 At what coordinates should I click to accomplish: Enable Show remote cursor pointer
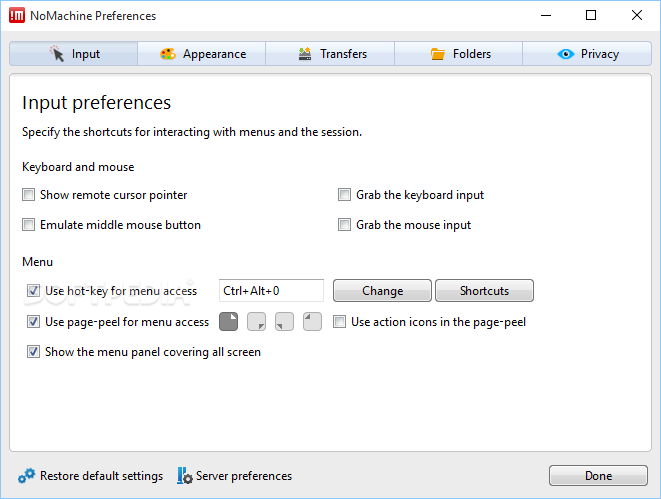pos(28,195)
